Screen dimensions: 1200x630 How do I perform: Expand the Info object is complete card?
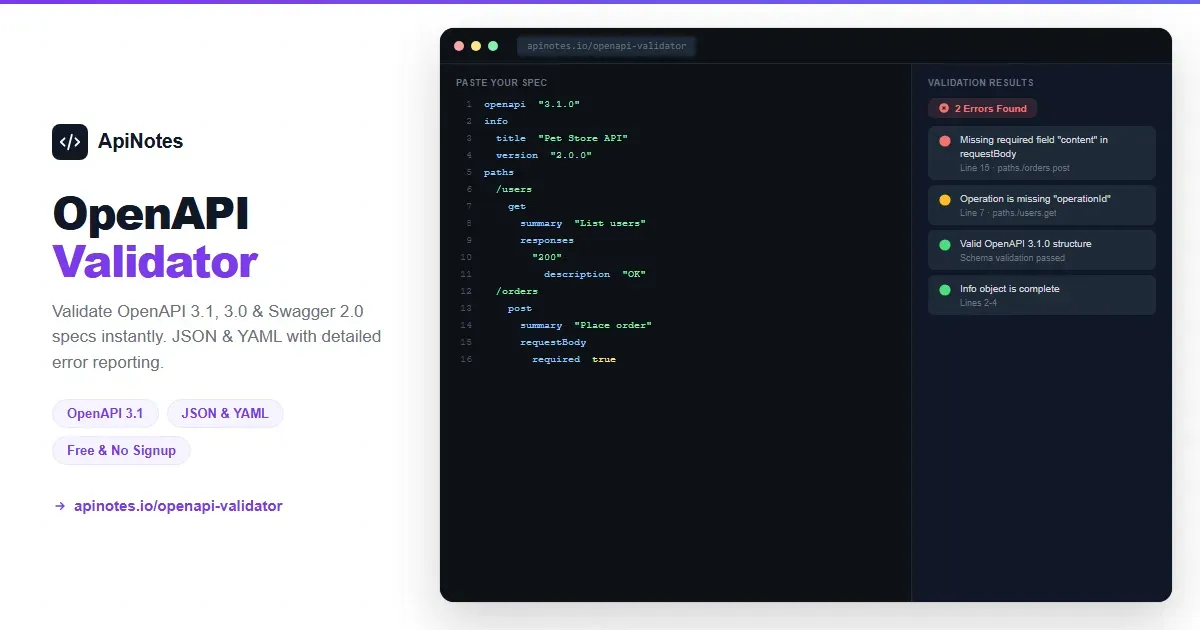(1041, 294)
